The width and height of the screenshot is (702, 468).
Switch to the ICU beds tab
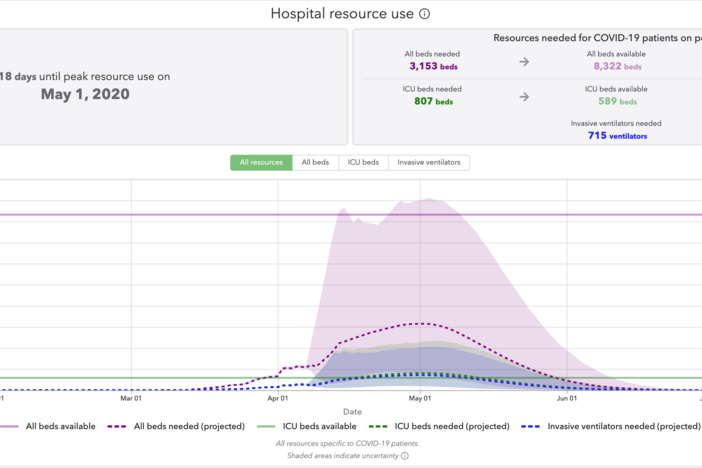tap(363, 163)
